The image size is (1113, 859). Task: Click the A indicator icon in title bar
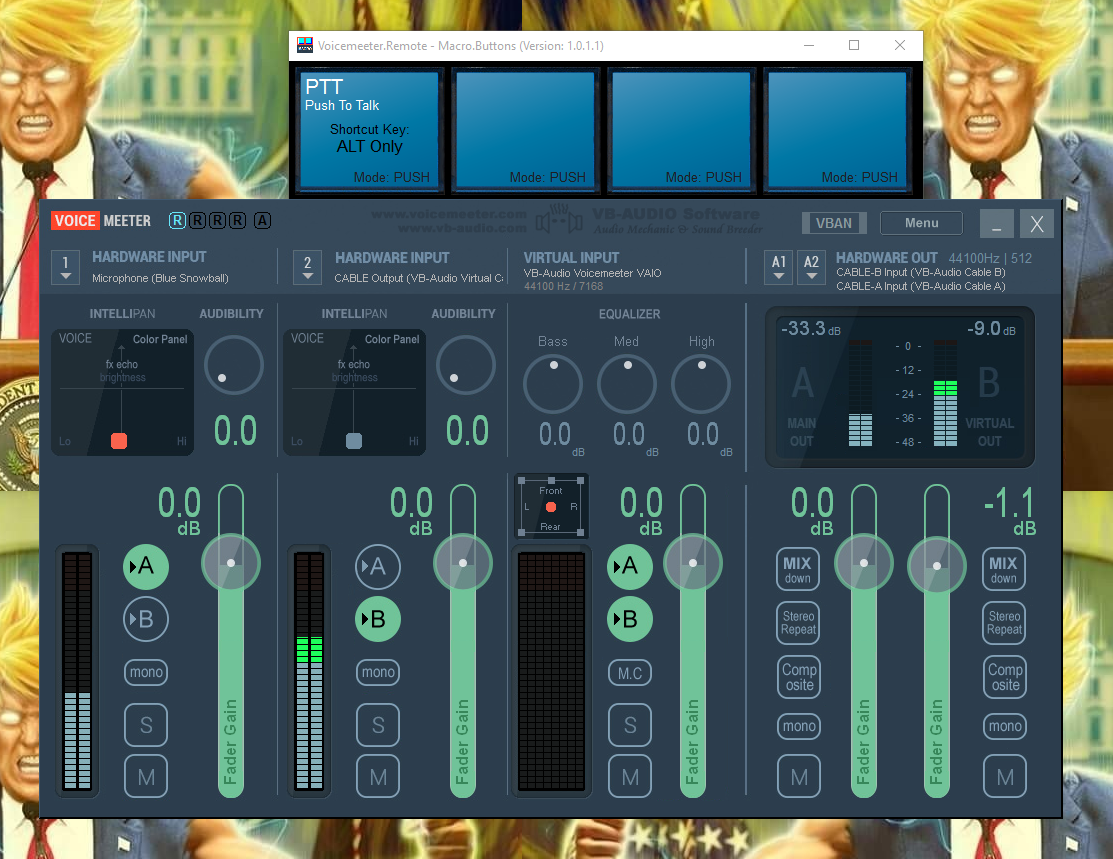[262, 221]
